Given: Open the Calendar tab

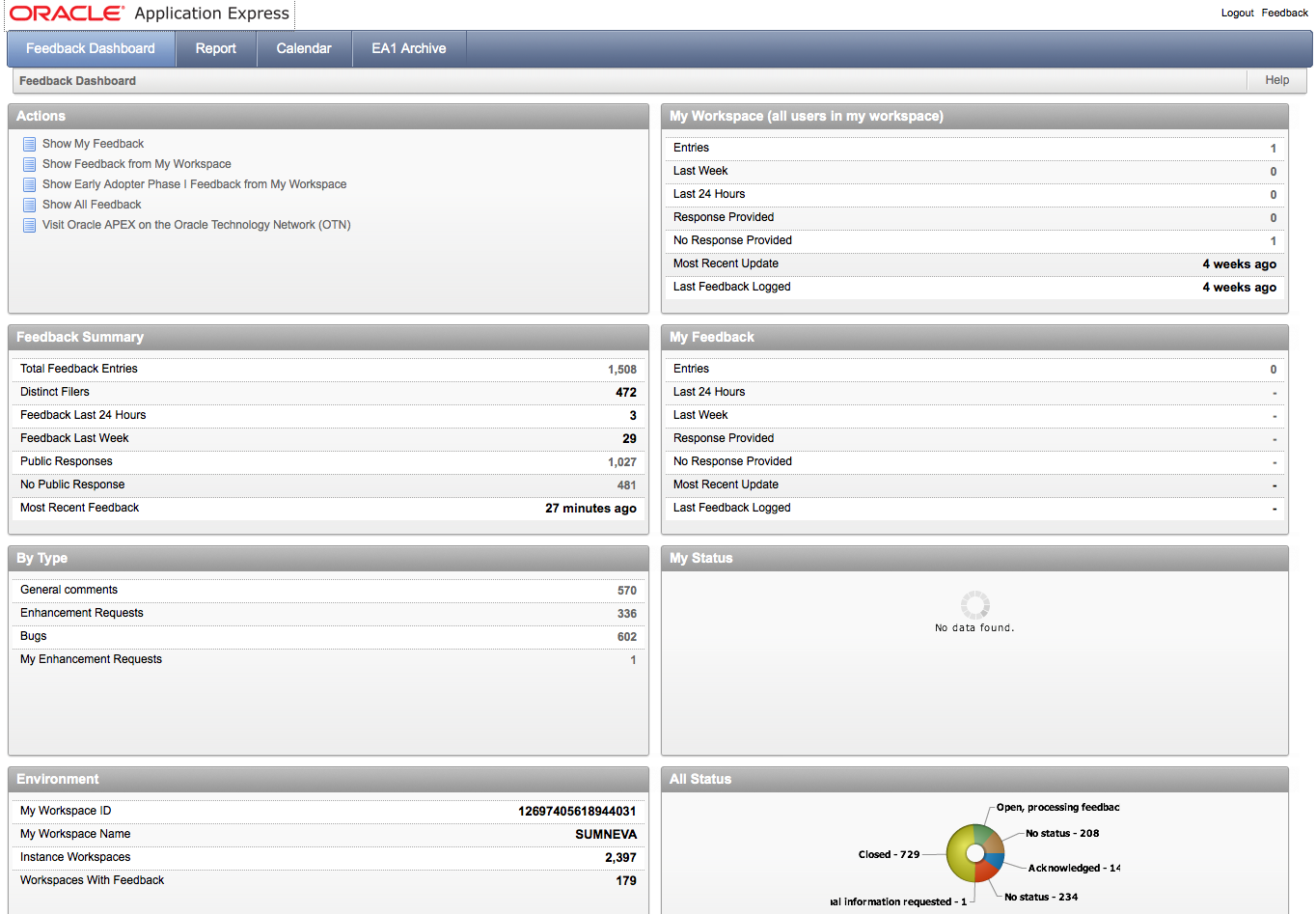Looking at the screenshot, I should point(303,48).
